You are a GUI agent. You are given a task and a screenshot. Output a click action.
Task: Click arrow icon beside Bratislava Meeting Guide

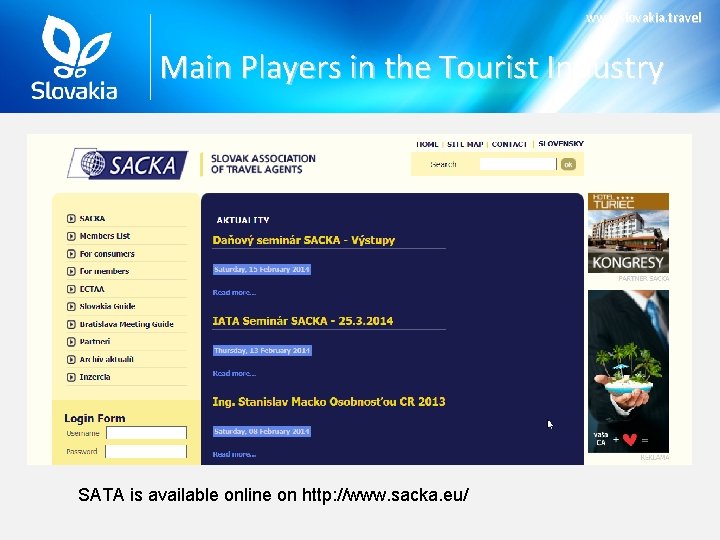(71, 324)
